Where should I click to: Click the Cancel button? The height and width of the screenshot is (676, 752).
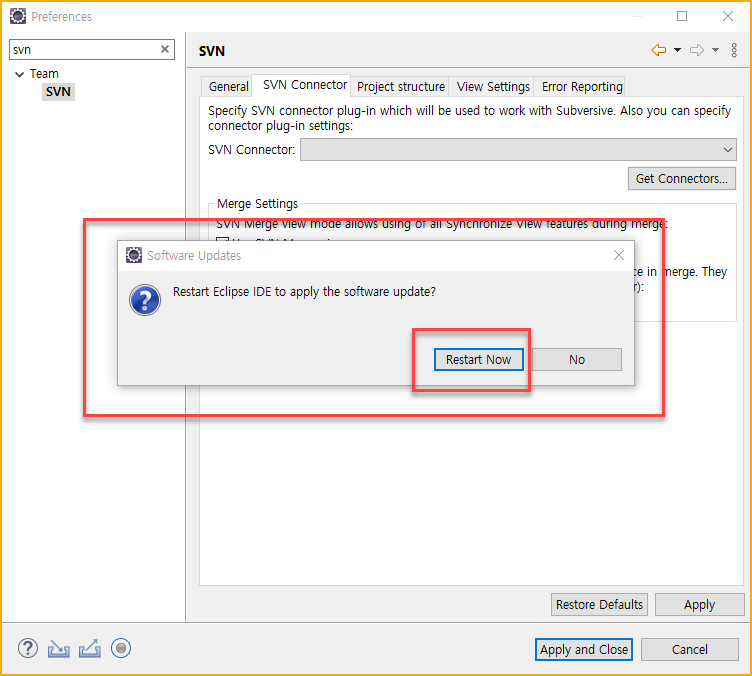(689, 650)
